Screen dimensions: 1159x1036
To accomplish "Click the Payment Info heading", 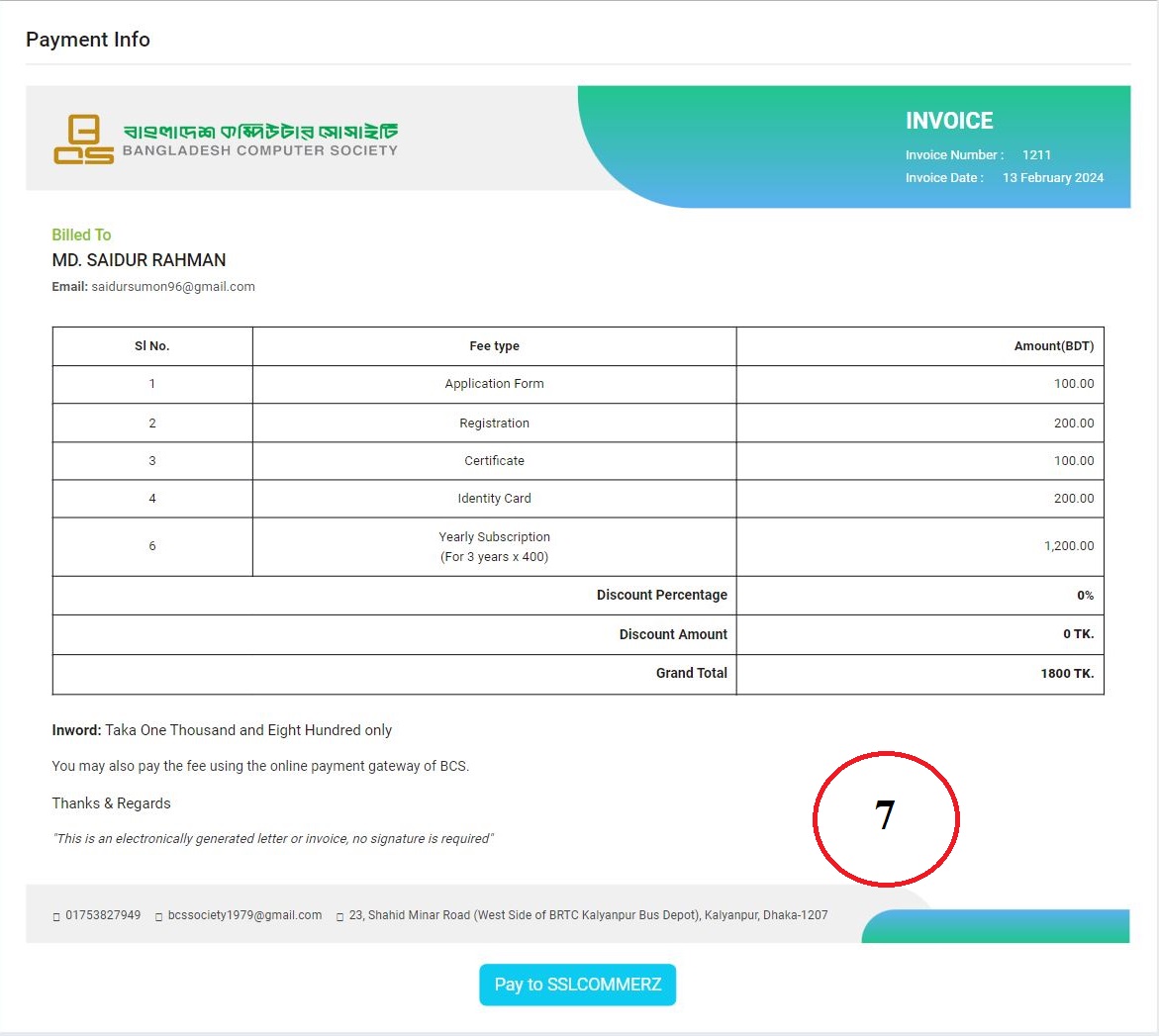I will [88, 40].
